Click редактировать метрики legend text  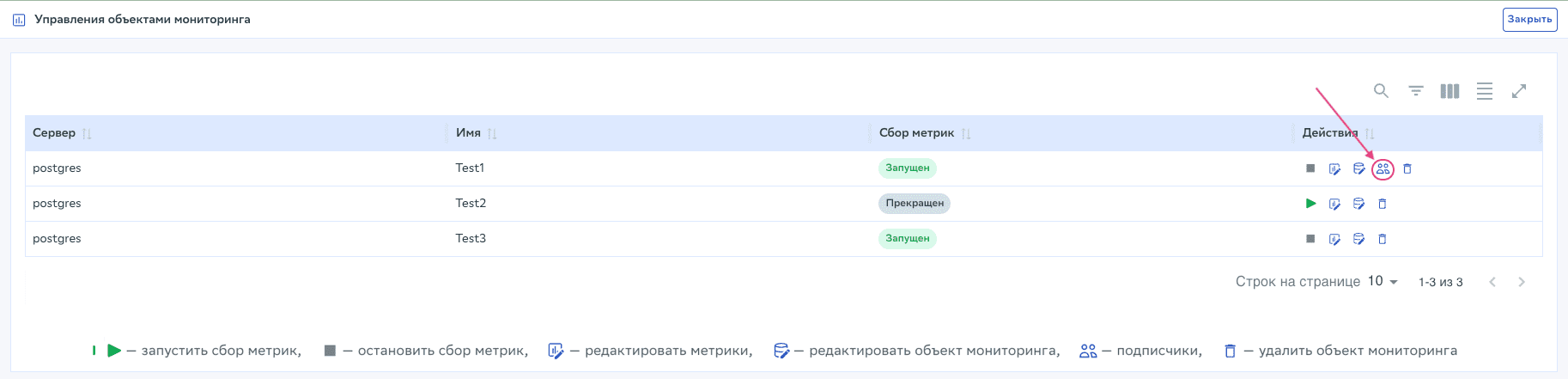tap(668, 351)
